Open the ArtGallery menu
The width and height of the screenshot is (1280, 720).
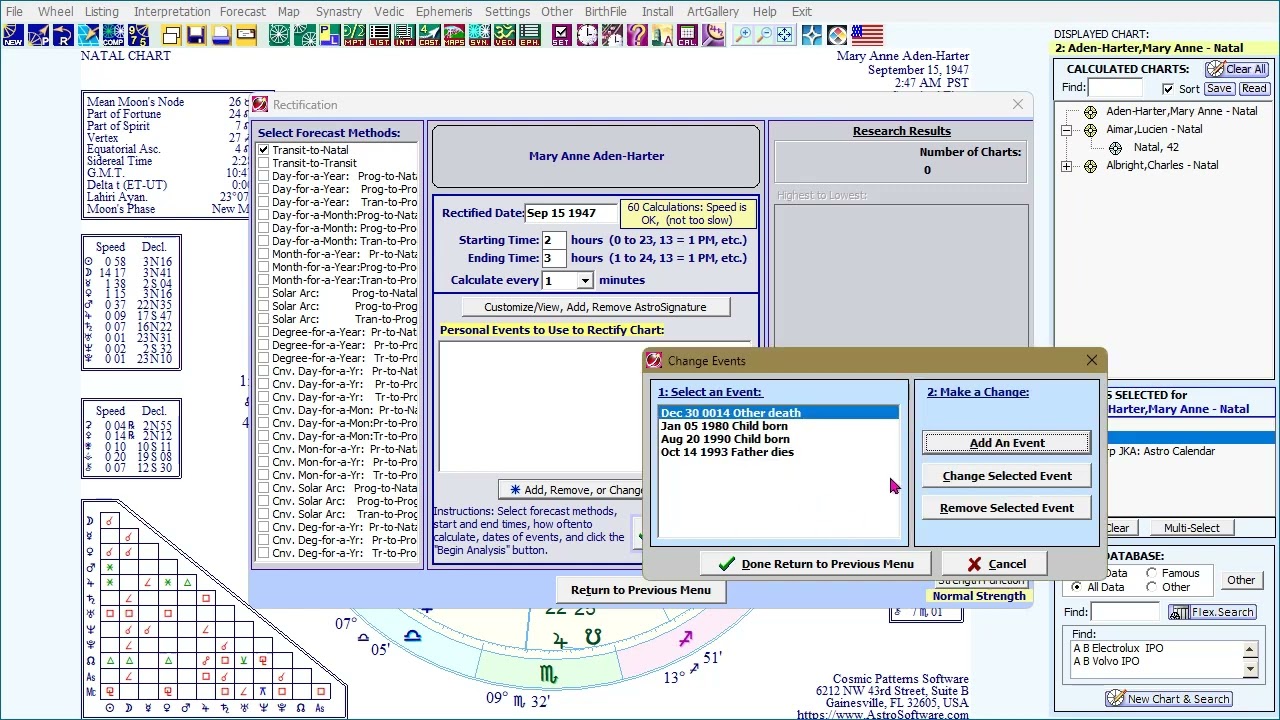[713, 11]
